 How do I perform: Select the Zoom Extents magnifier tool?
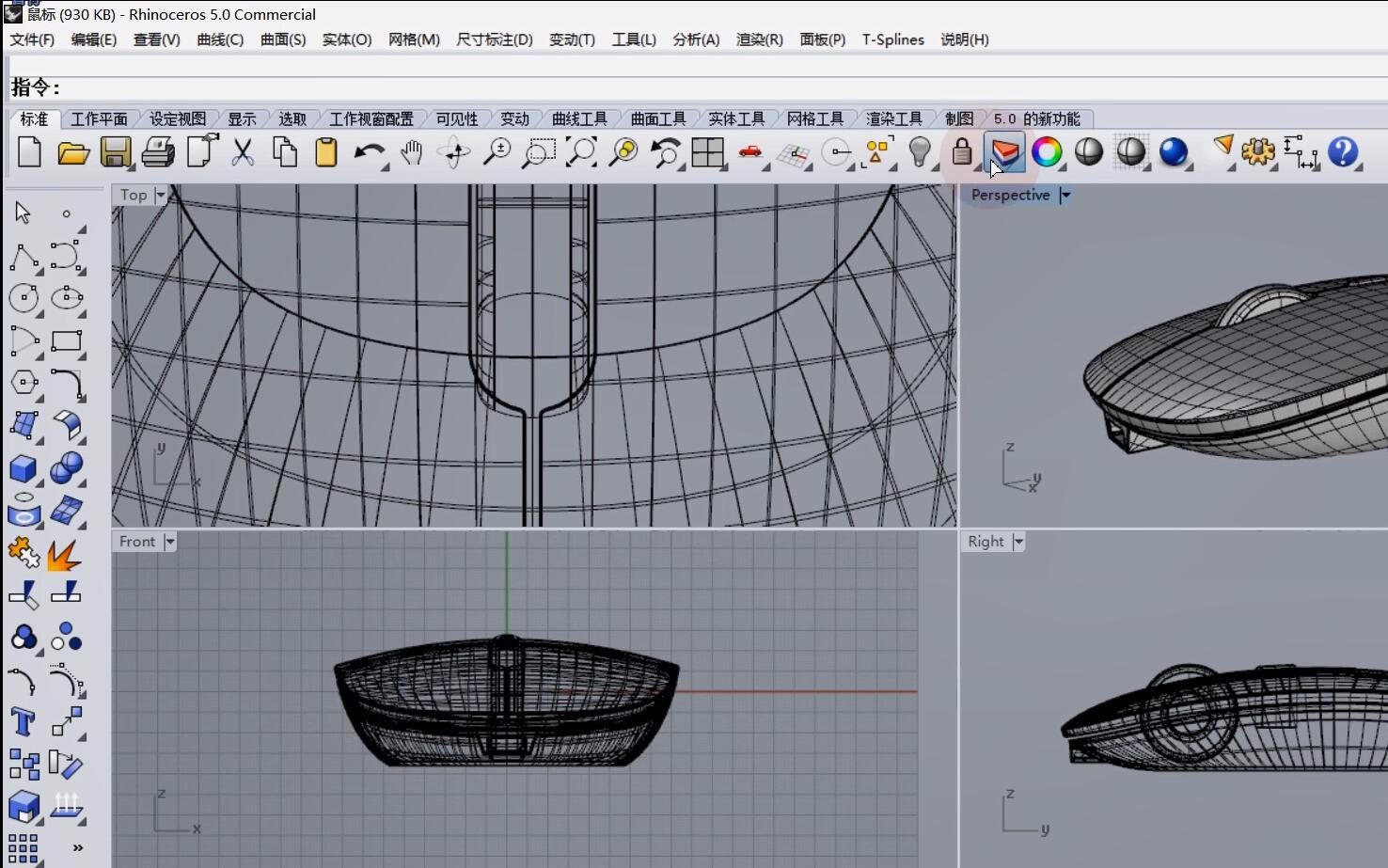[580, 151]
